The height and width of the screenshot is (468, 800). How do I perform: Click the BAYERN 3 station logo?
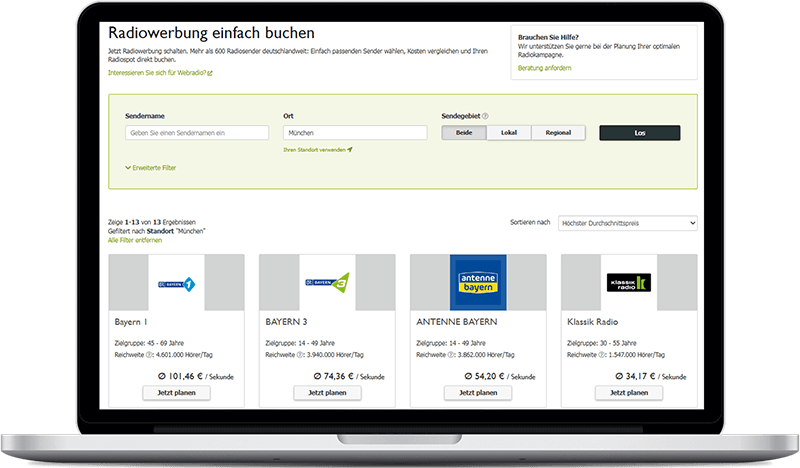[327, 283]
